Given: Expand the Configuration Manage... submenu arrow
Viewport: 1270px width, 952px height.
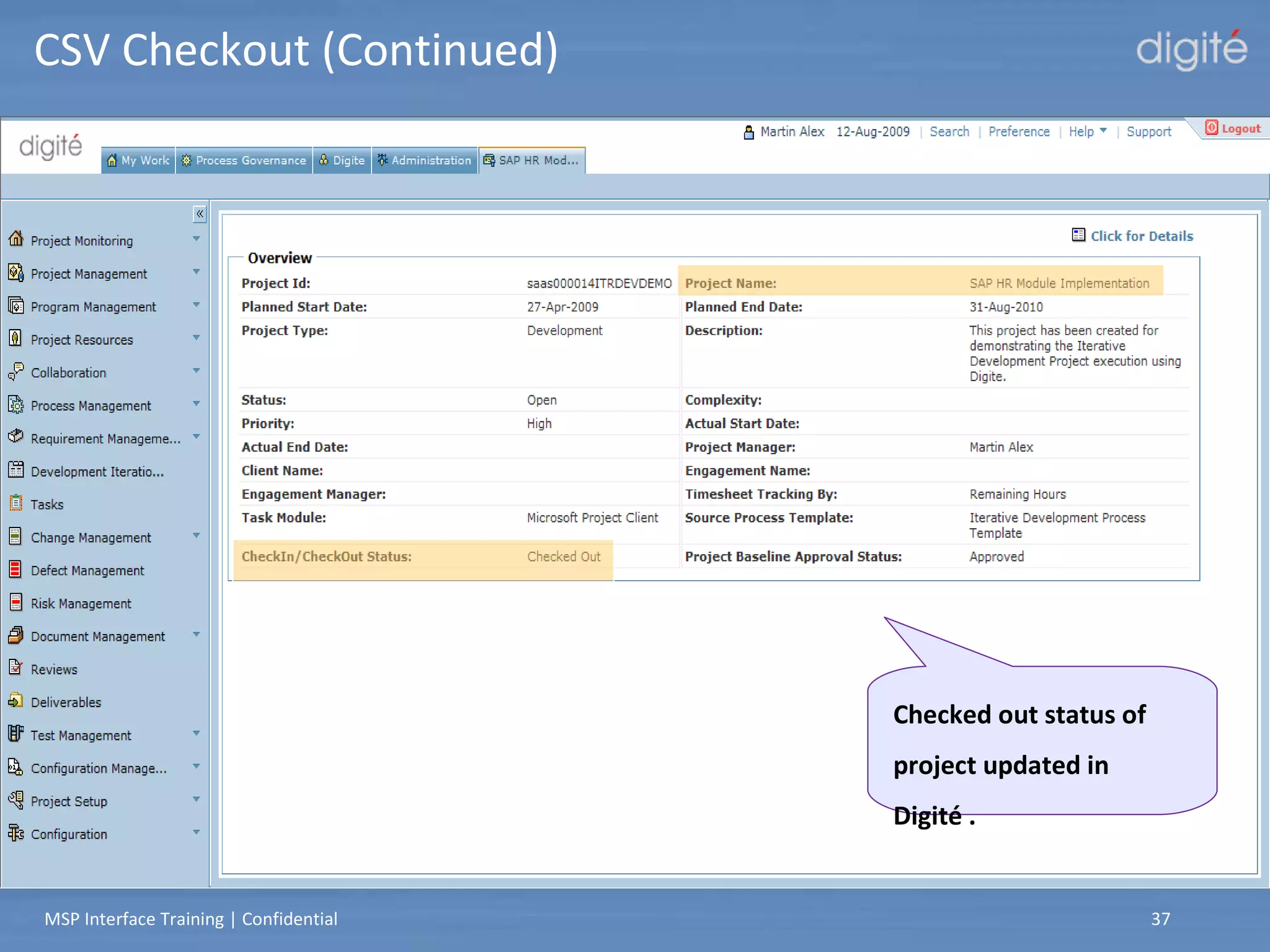Looking at the screenshot, I should [196, 767].
